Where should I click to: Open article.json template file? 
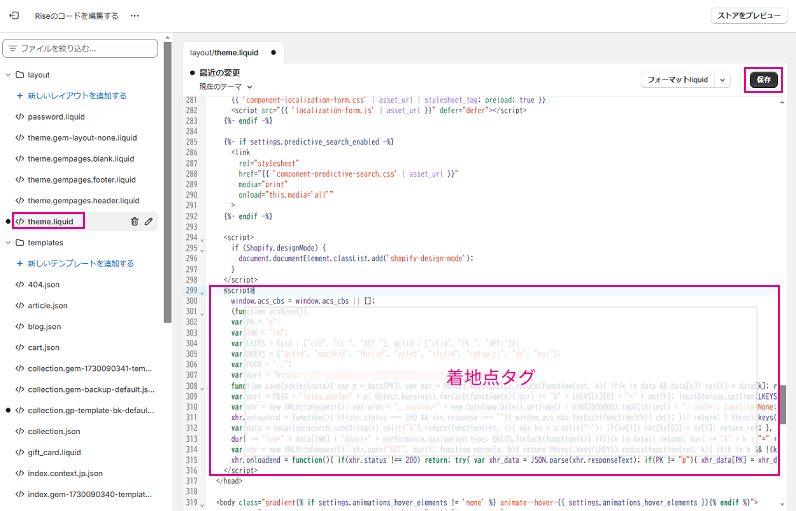(47, 305)
